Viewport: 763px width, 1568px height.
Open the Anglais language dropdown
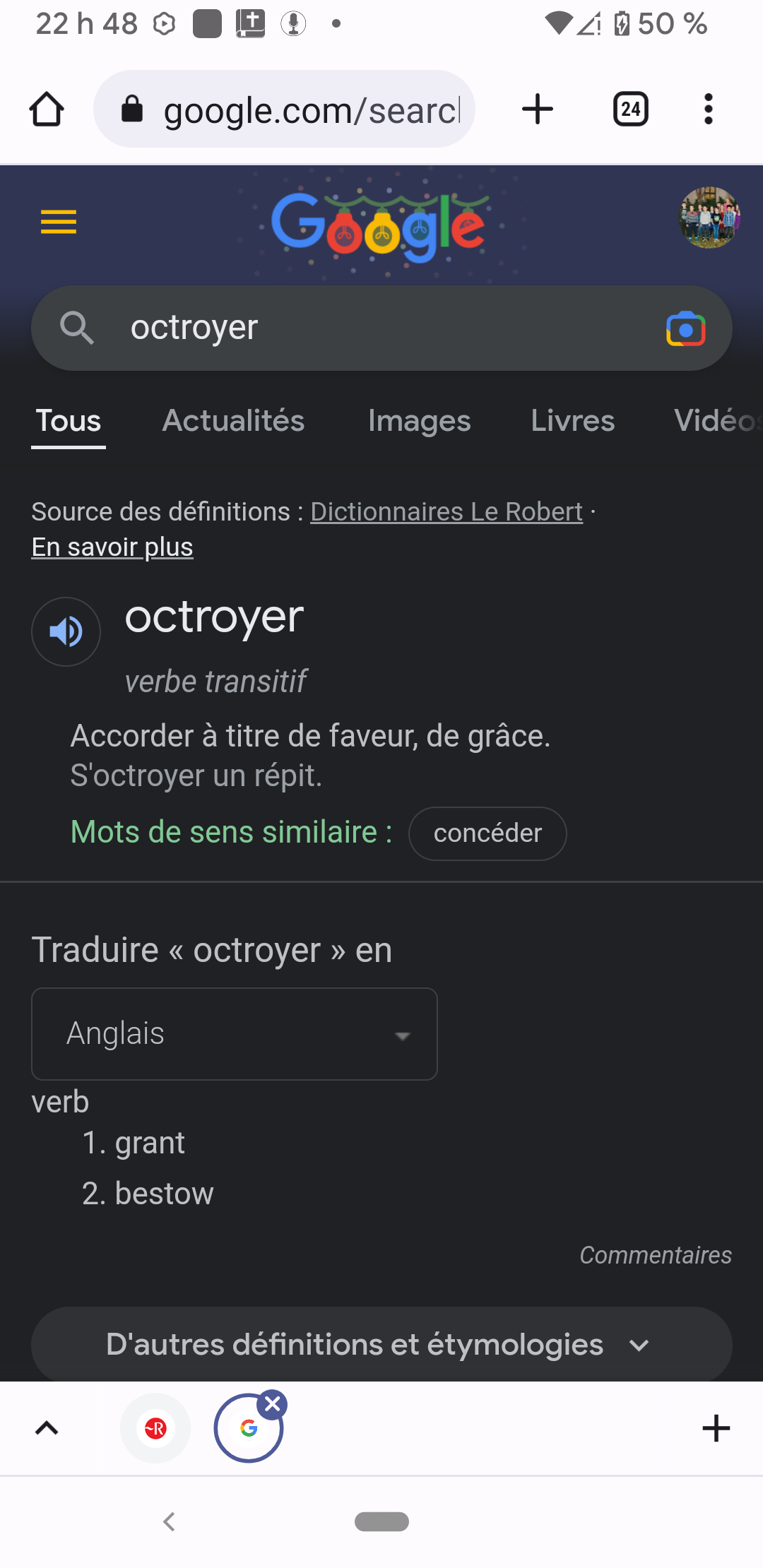[x=235, y=1034]
